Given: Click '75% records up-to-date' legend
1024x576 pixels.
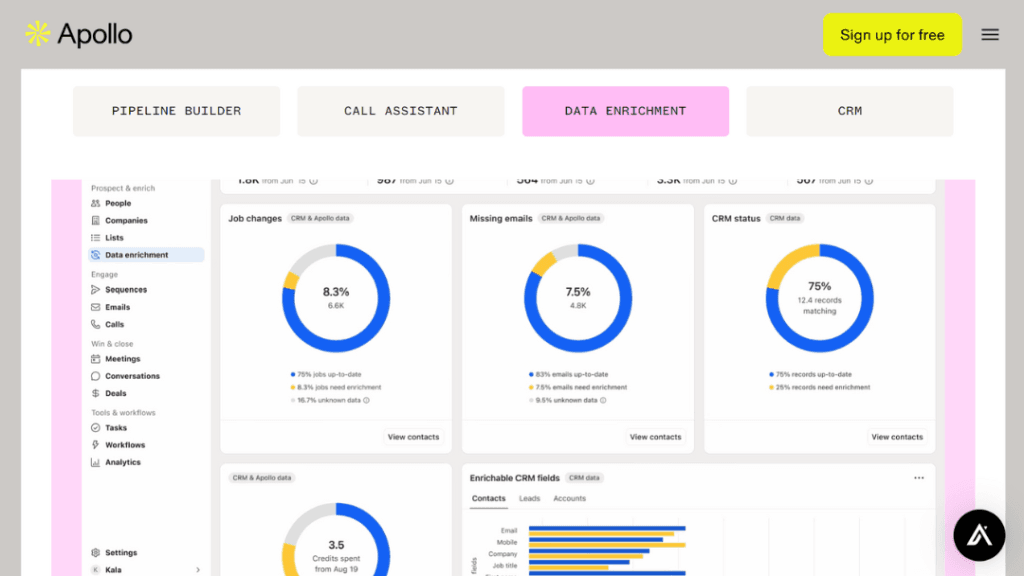Looking at the screenshot, I should click(x=810, y=375).
